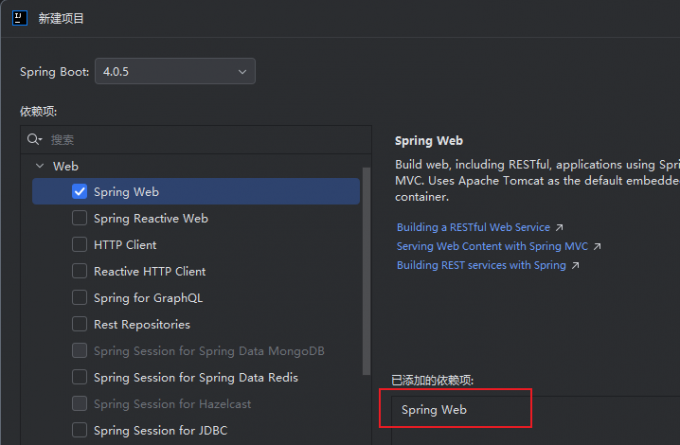Enable the Spring Reactive Web checkbox
Image resolution: width=680 pixels, height=445 pixels.
79,218
